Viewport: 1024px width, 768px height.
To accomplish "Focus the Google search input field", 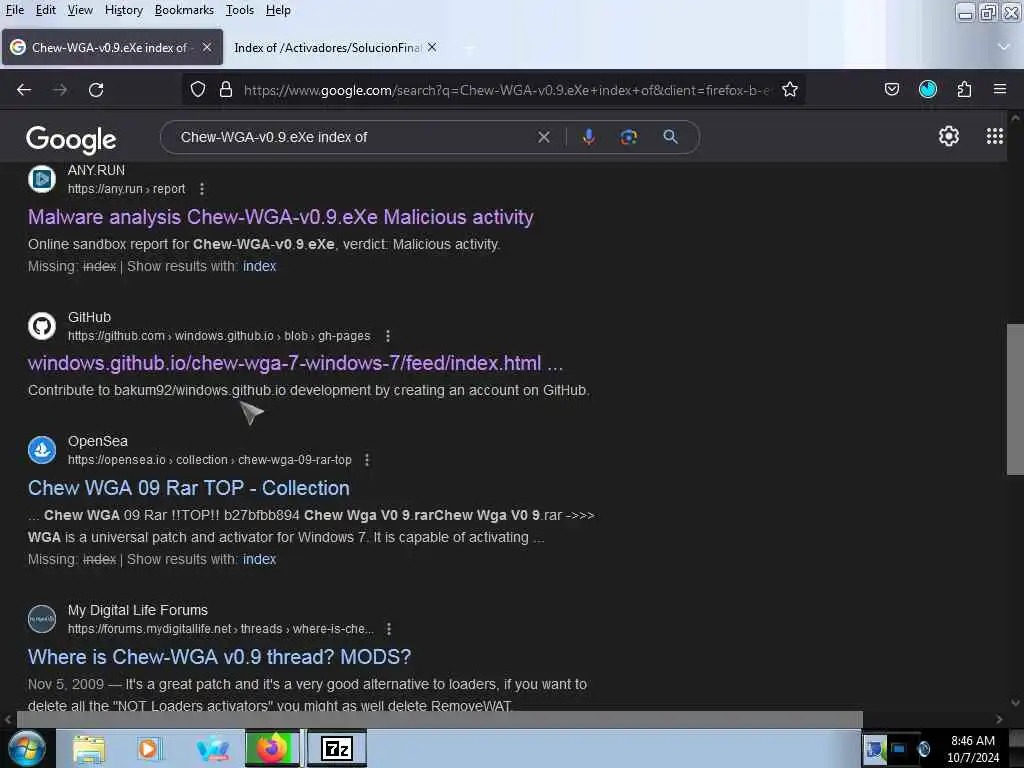I will [353, 137].
